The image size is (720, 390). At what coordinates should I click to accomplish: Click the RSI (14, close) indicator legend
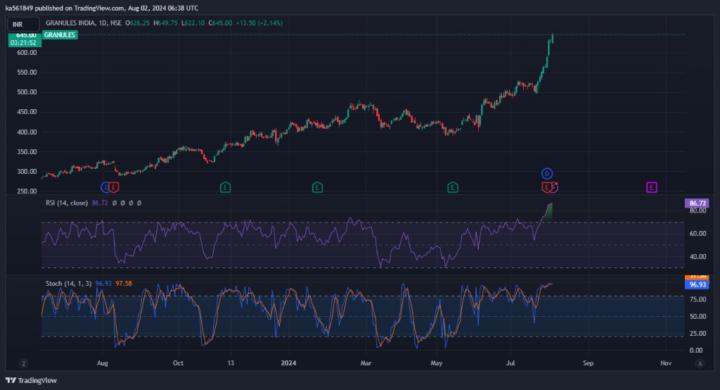pyautogui.click(x=67, y=203)
